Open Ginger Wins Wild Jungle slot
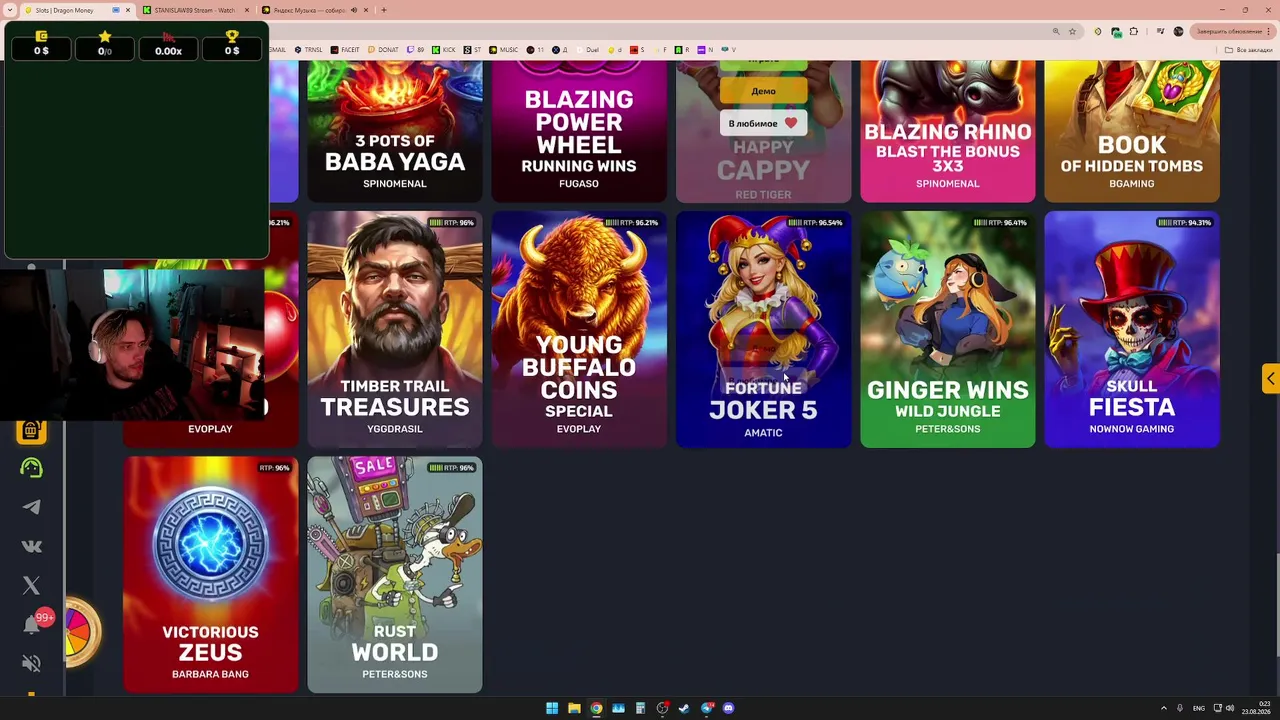The width and height of the screenshot is (1280, 720). [948, 329]
